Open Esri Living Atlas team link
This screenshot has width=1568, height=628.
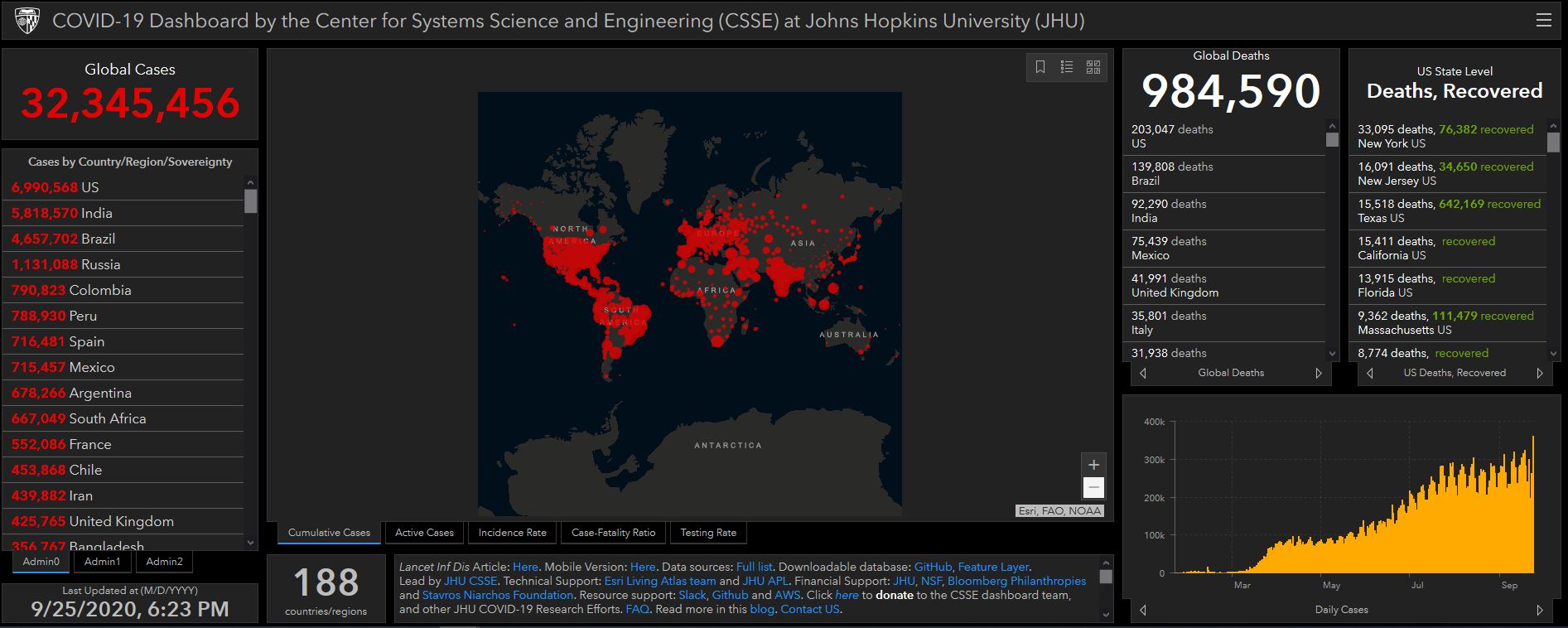(659, 581)
